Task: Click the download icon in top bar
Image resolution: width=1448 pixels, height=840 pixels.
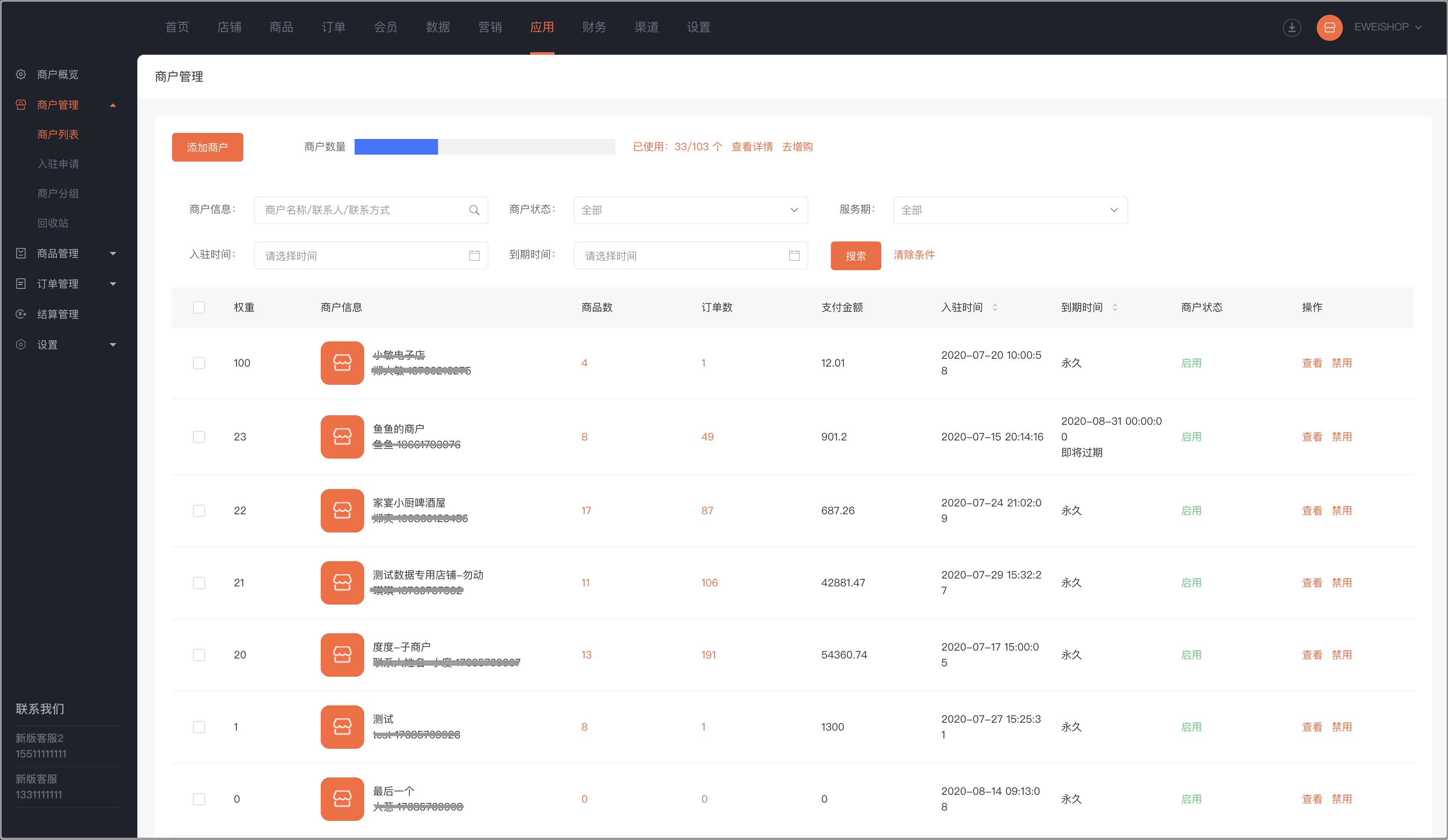Action: click(1292, 27)
